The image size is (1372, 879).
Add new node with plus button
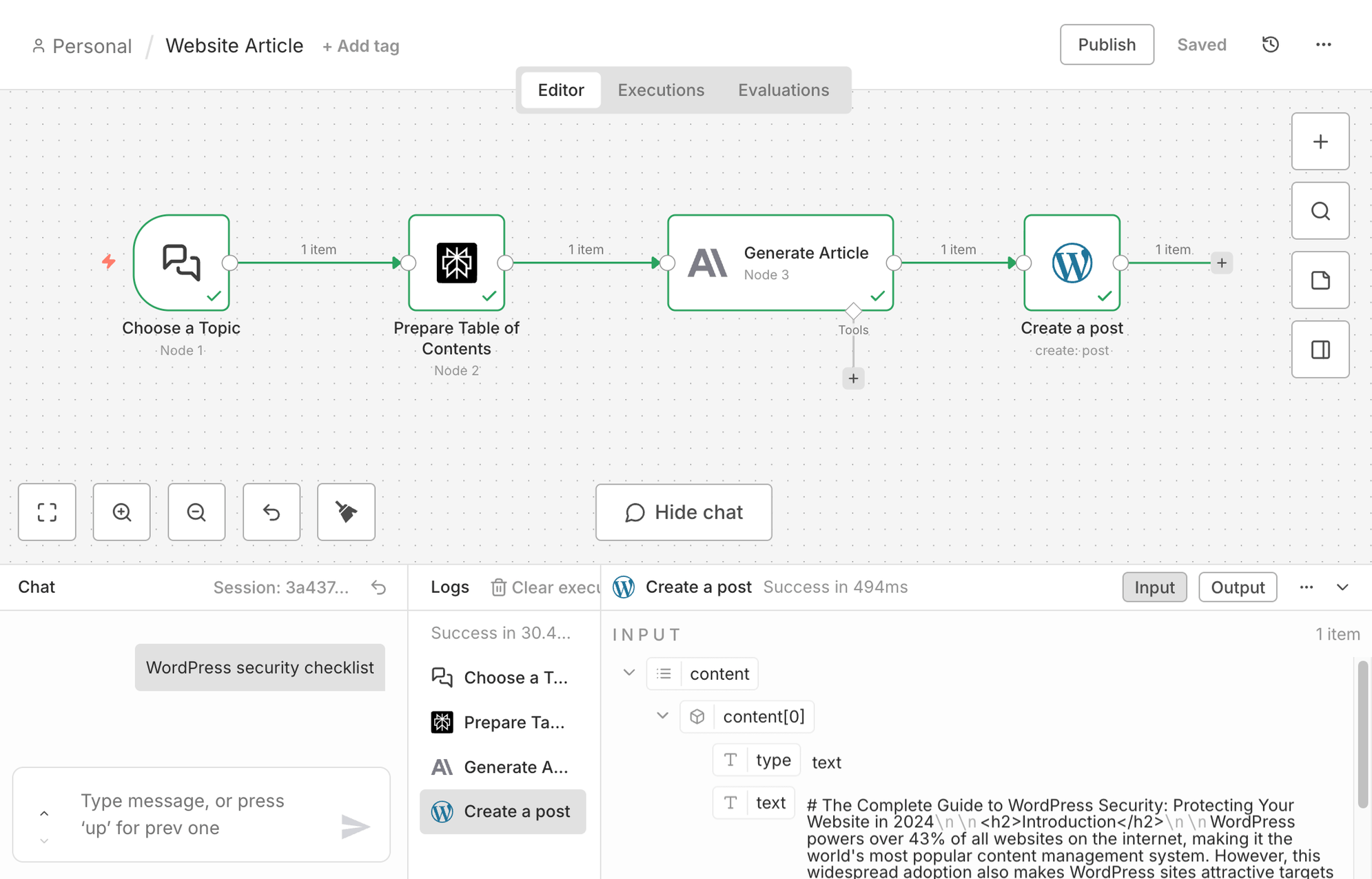[x=1320, y=142]
